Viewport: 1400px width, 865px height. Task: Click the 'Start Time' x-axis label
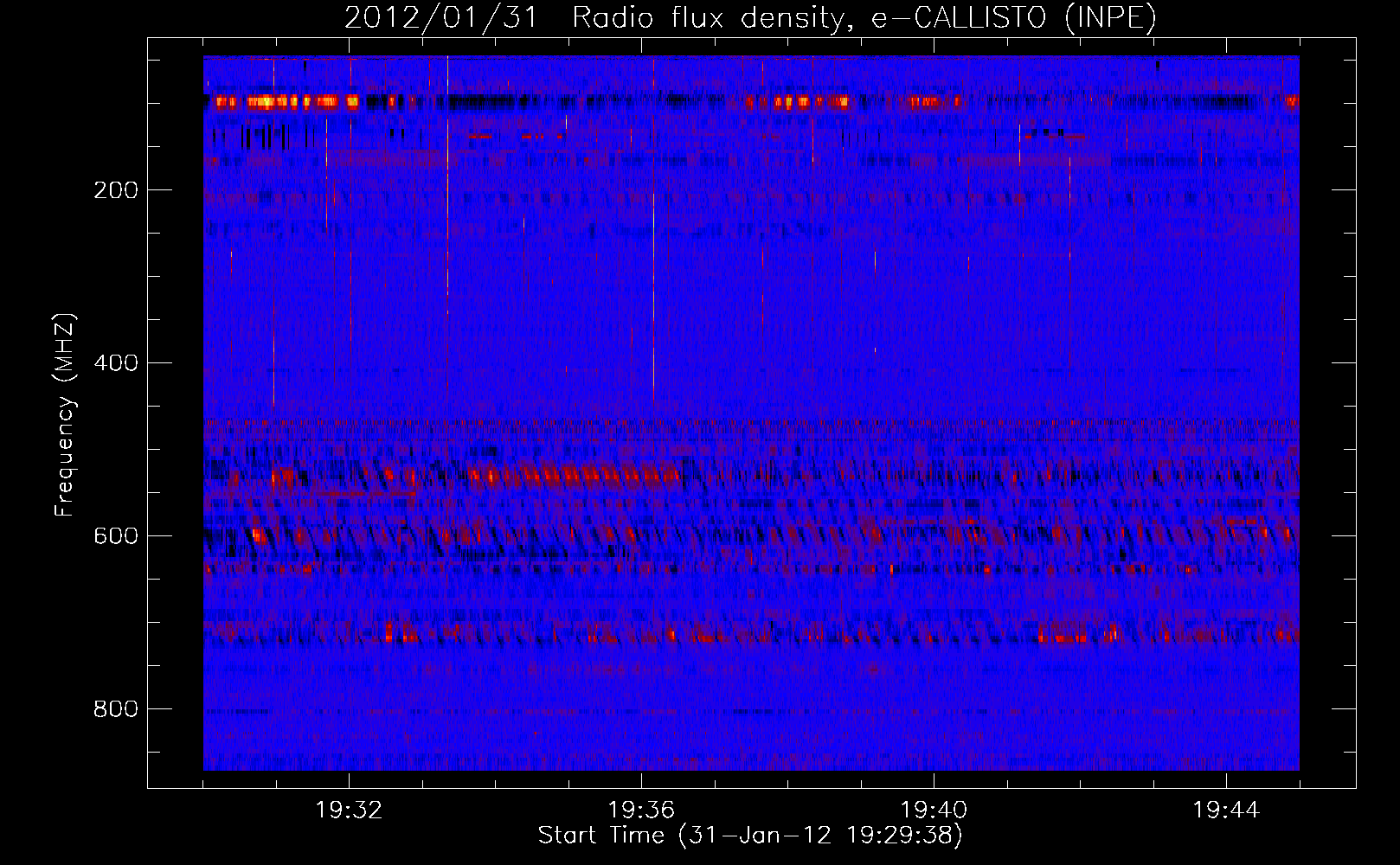point(750,836)
